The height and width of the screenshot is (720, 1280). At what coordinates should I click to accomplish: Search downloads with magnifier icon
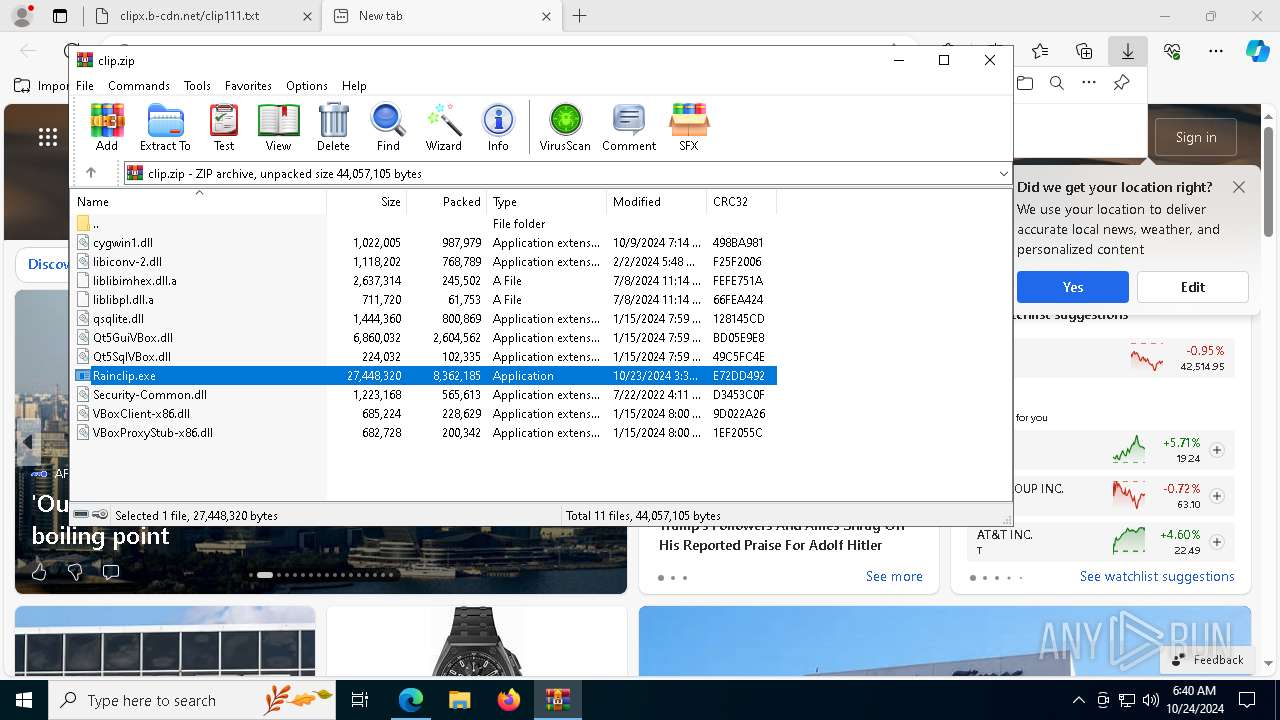tap(1056, 83)
